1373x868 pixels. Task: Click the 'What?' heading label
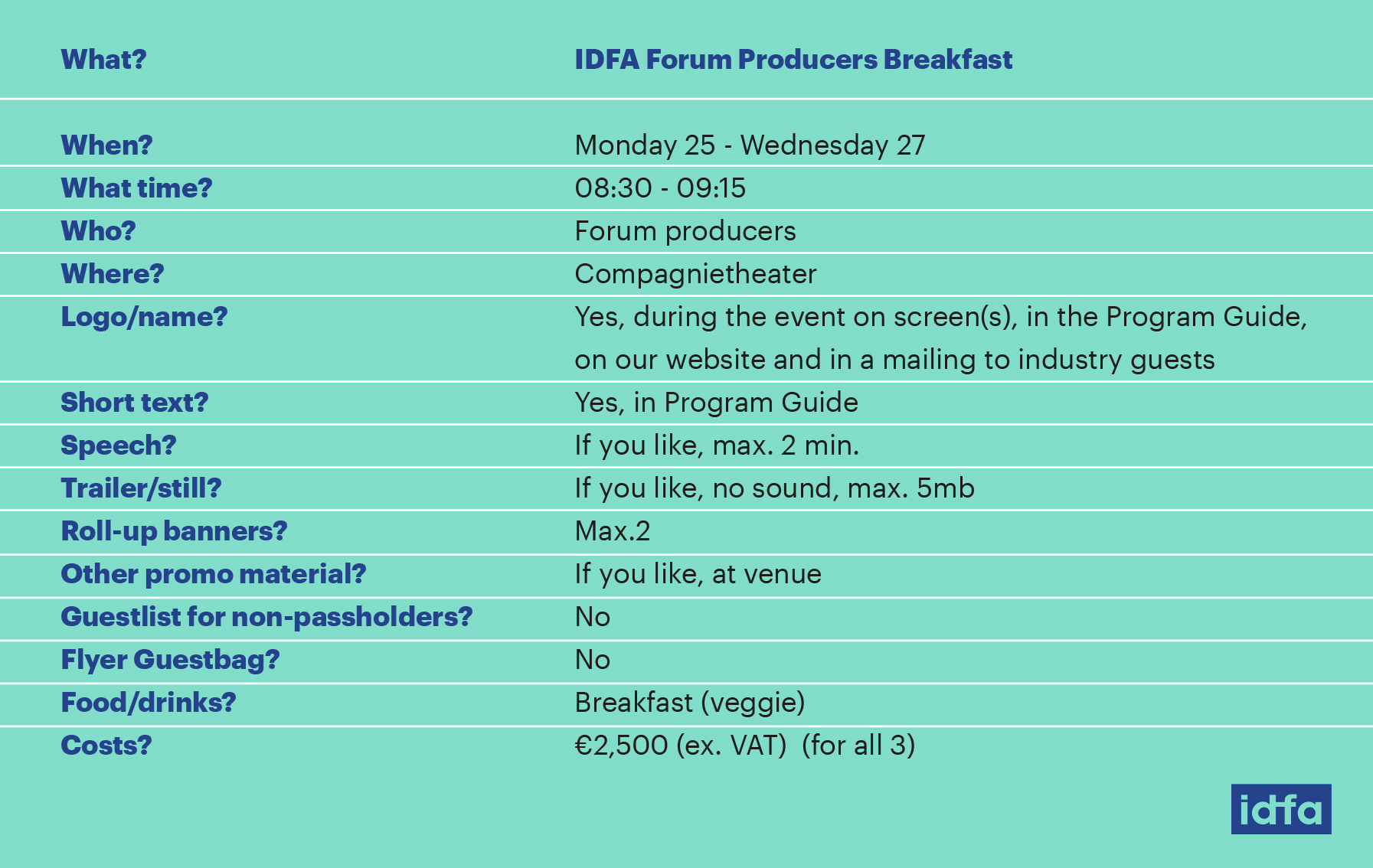103,60
